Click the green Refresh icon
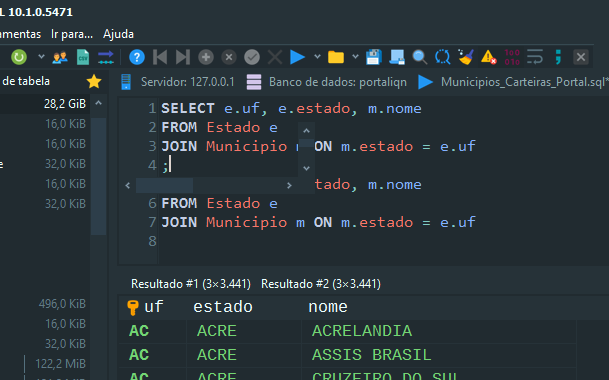609x380 pixels. pyautogui.click(x=19, y=57)
